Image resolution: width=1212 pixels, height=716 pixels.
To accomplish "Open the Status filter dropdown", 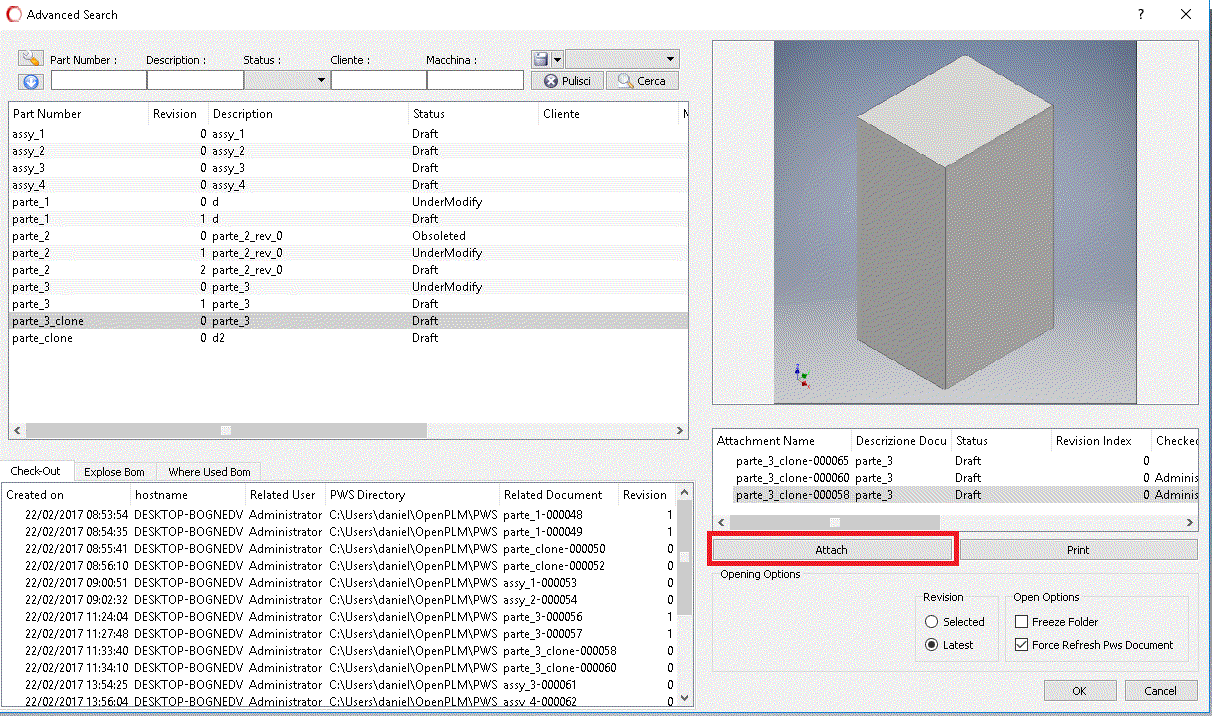I will coord(320,80).
